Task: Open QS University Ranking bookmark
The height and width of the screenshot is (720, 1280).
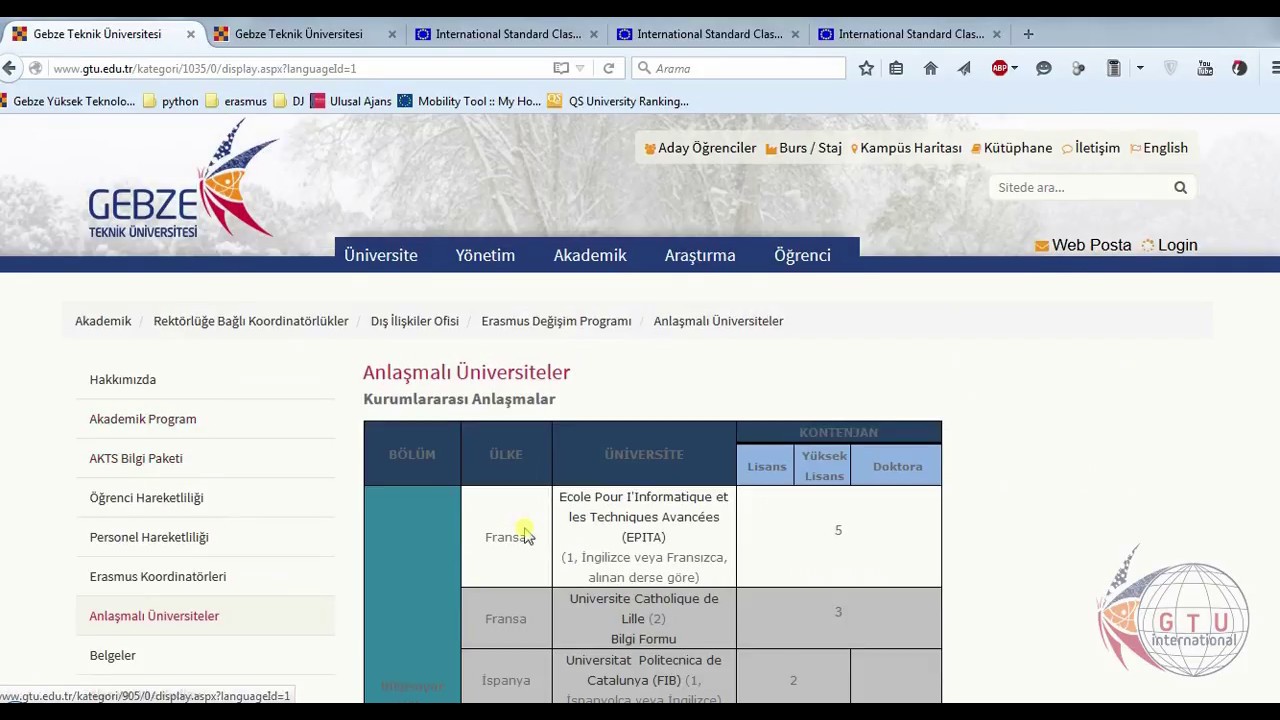Action: (x=618, y=101)
